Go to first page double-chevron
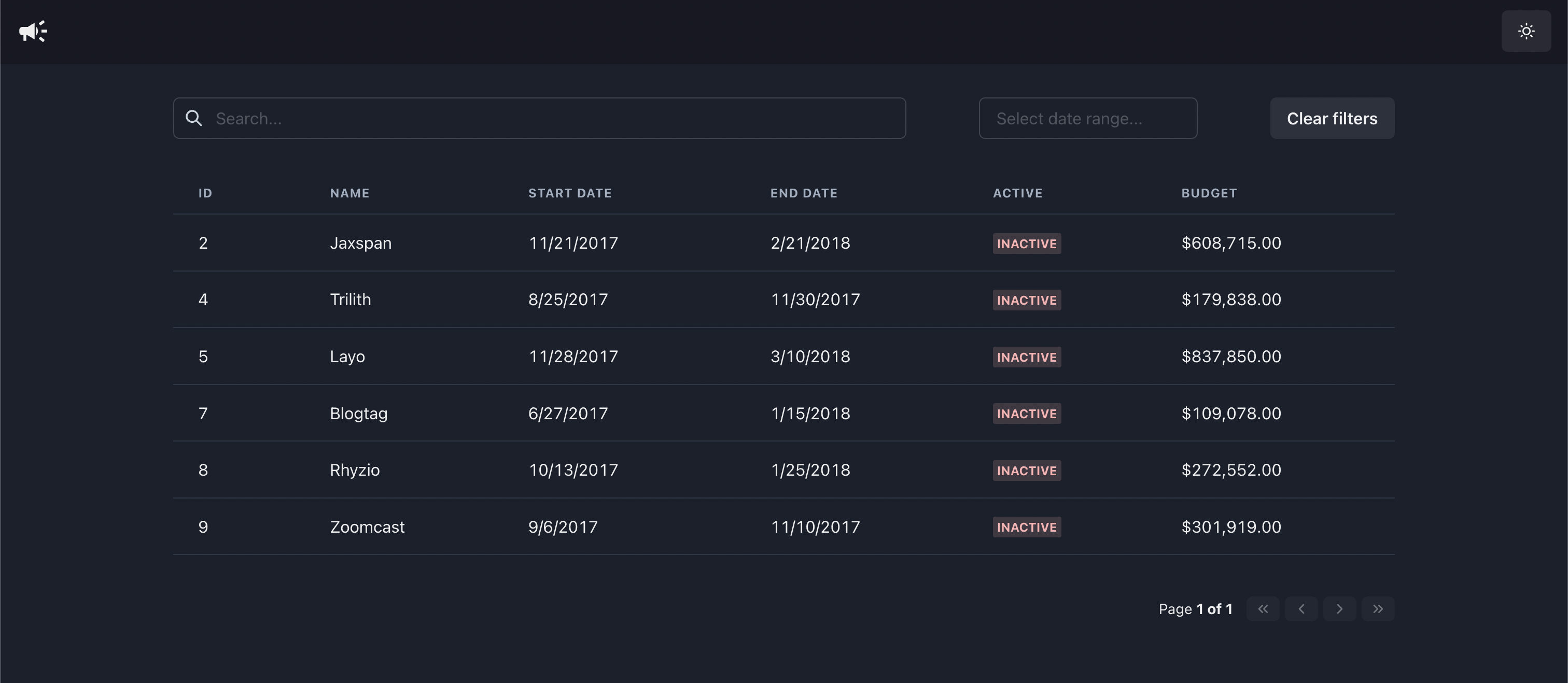This screenshot has height=683, width=1568. click(x=1263, y=609)
